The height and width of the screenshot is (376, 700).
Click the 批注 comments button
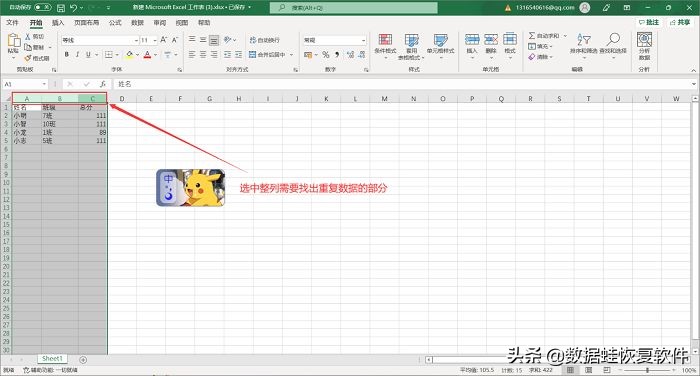[649, 22]
